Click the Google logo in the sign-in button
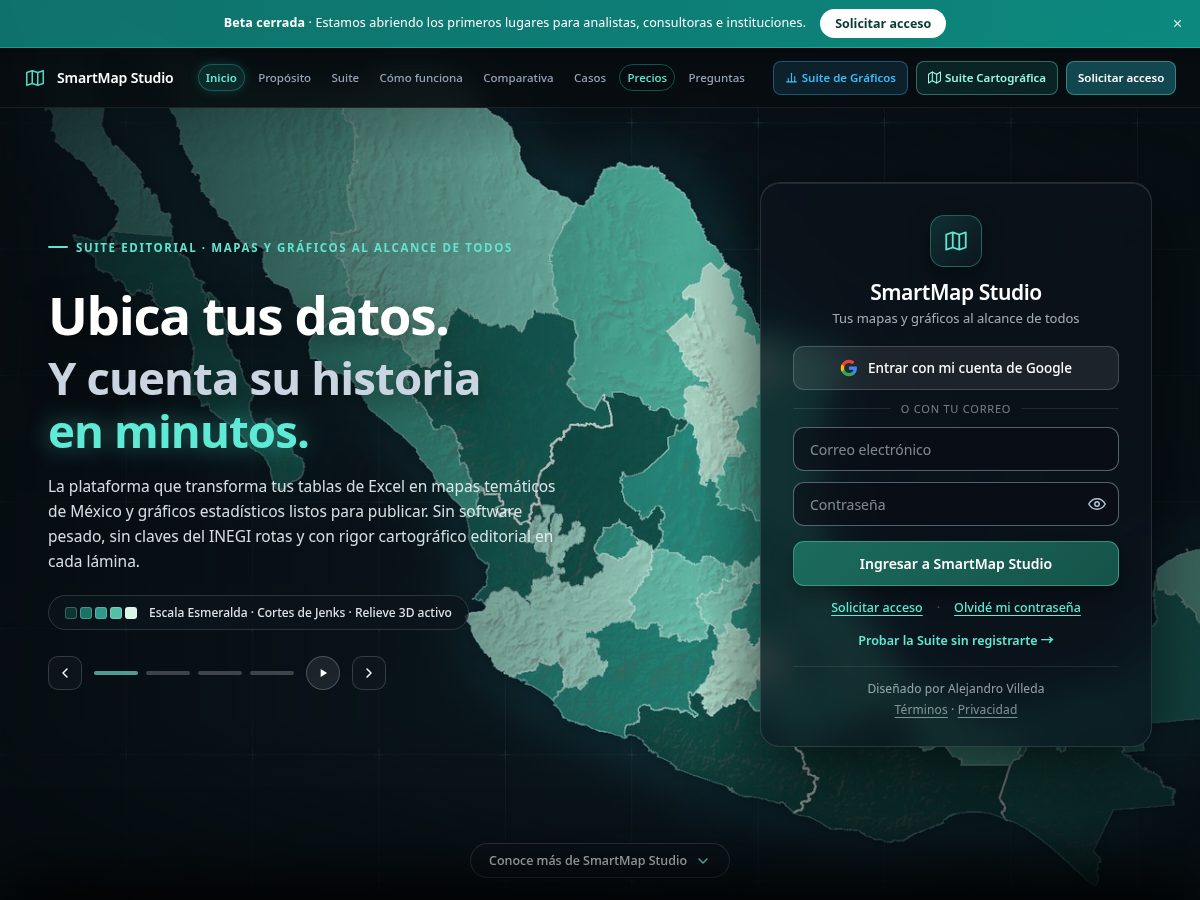1200x900 pixels. [849, 368]
